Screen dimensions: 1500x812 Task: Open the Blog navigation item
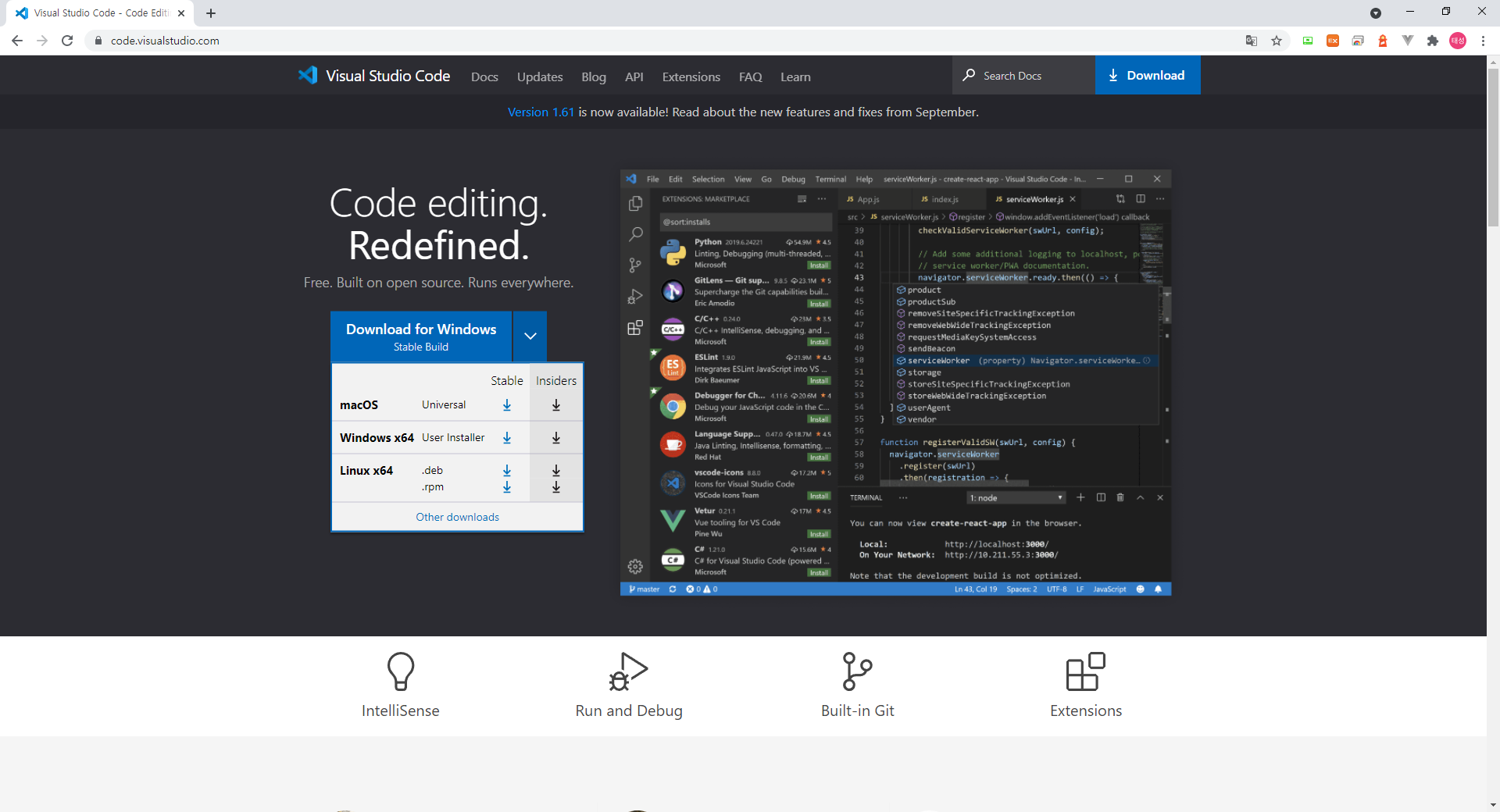pyautogui.click(x=594, y=77)
